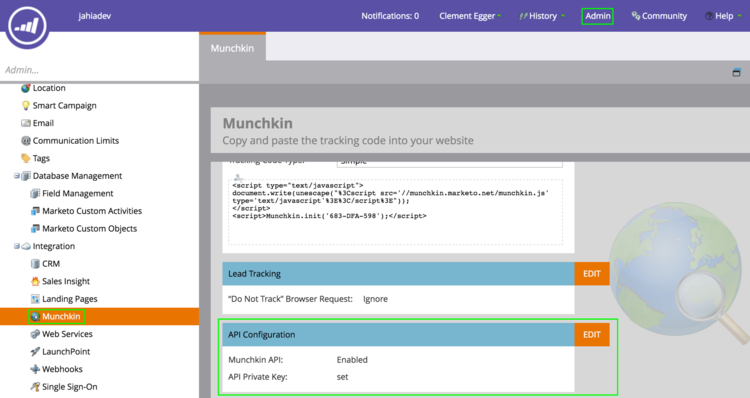Open Location tree item
Screen dimensions: 750x398
[x=49, y=88]
